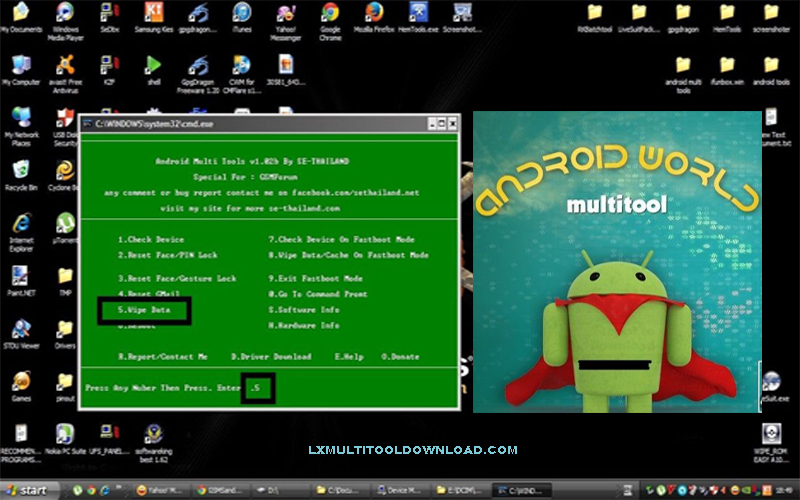Click the C:\WIND... cmd taskbar button

click(x=522, y=490)
